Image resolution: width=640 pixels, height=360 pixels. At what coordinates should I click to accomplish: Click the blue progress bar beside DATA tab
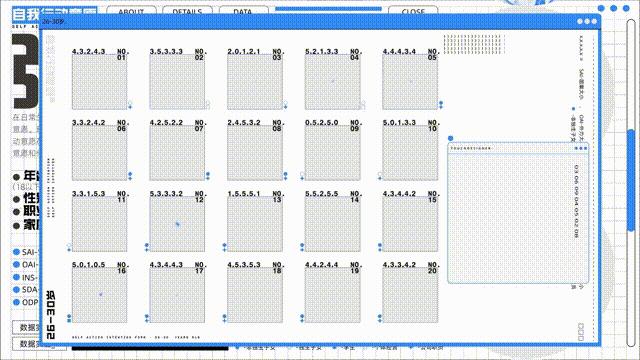tap(329, 9)
